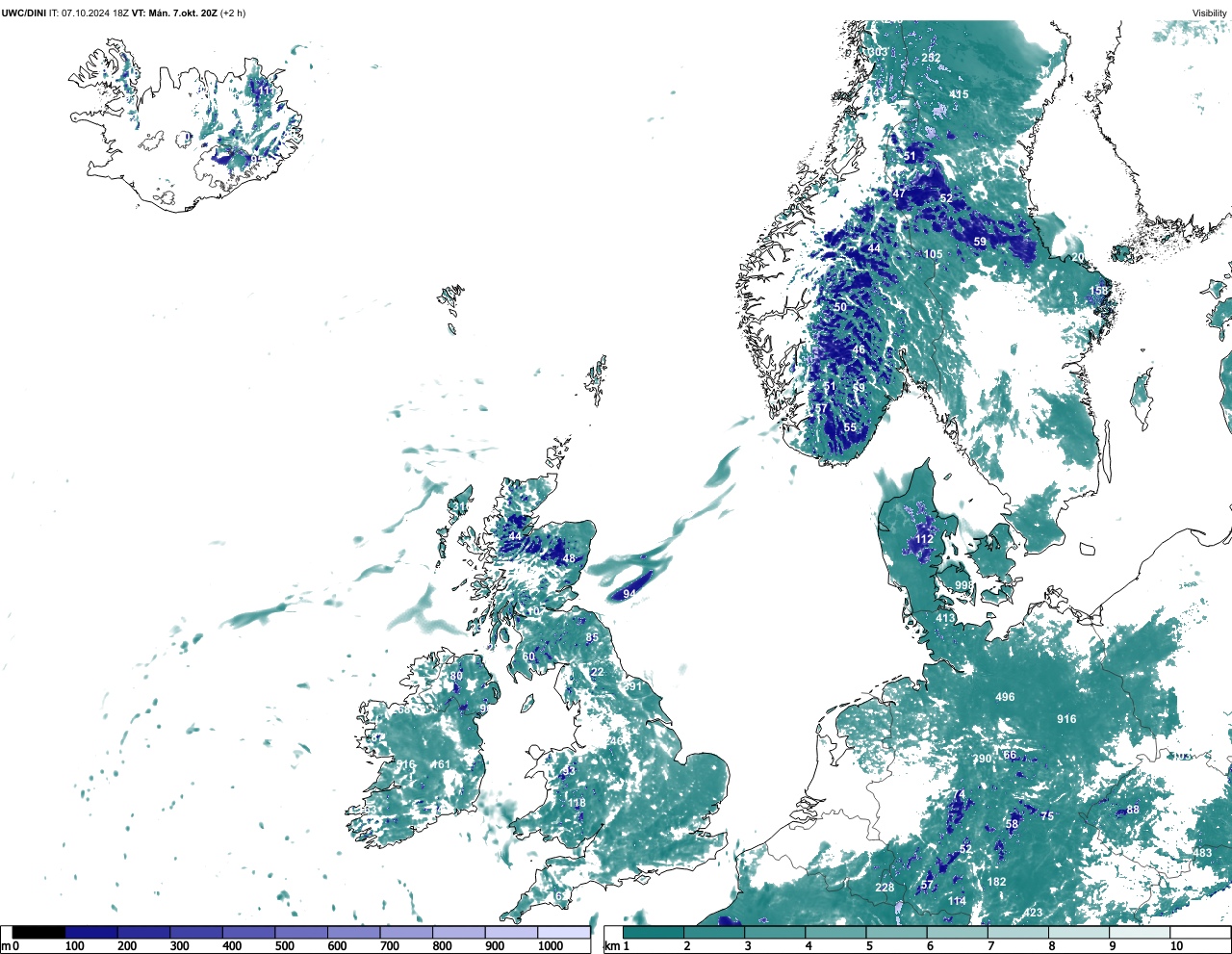Click the dark navy 100–200 m legend swatch
1232x954 pixels.
pos(91,932)
